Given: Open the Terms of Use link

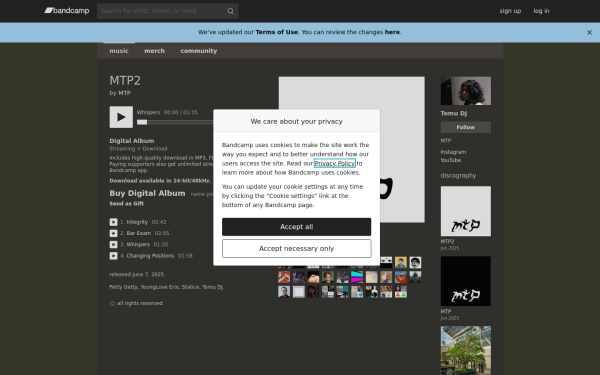Looking at the screenshot, I should click(277, 32).
